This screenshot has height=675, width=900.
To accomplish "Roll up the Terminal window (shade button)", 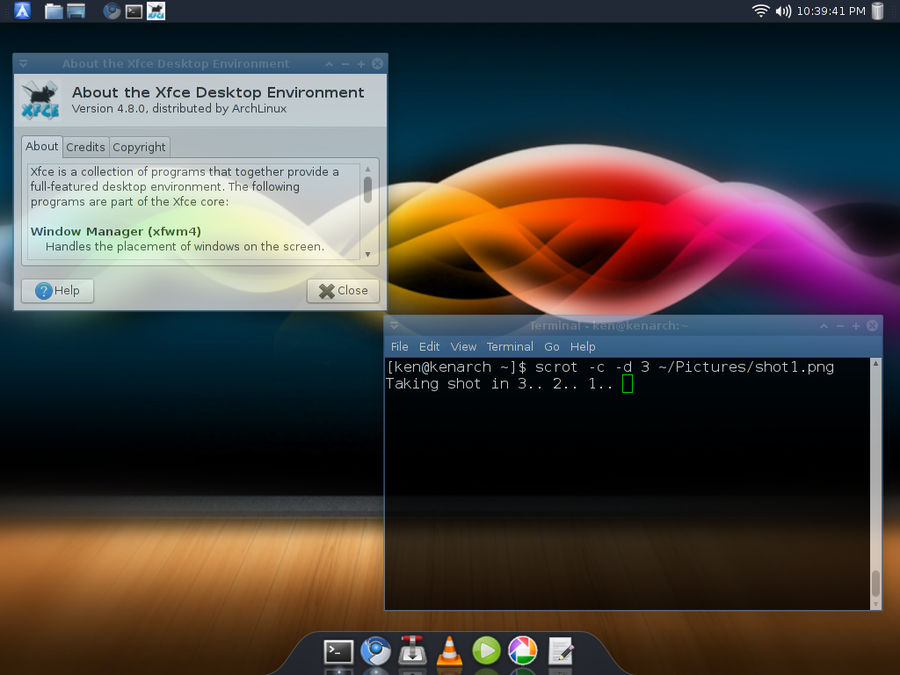I will point(824,325).
